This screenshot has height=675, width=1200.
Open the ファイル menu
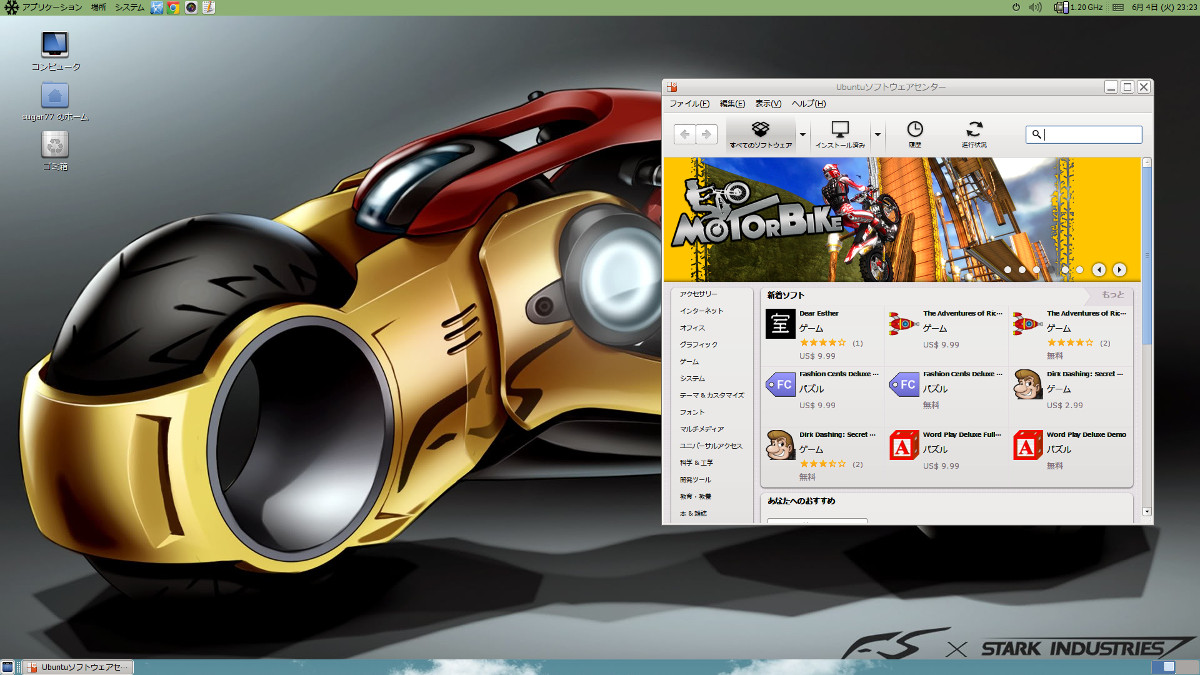689,104
